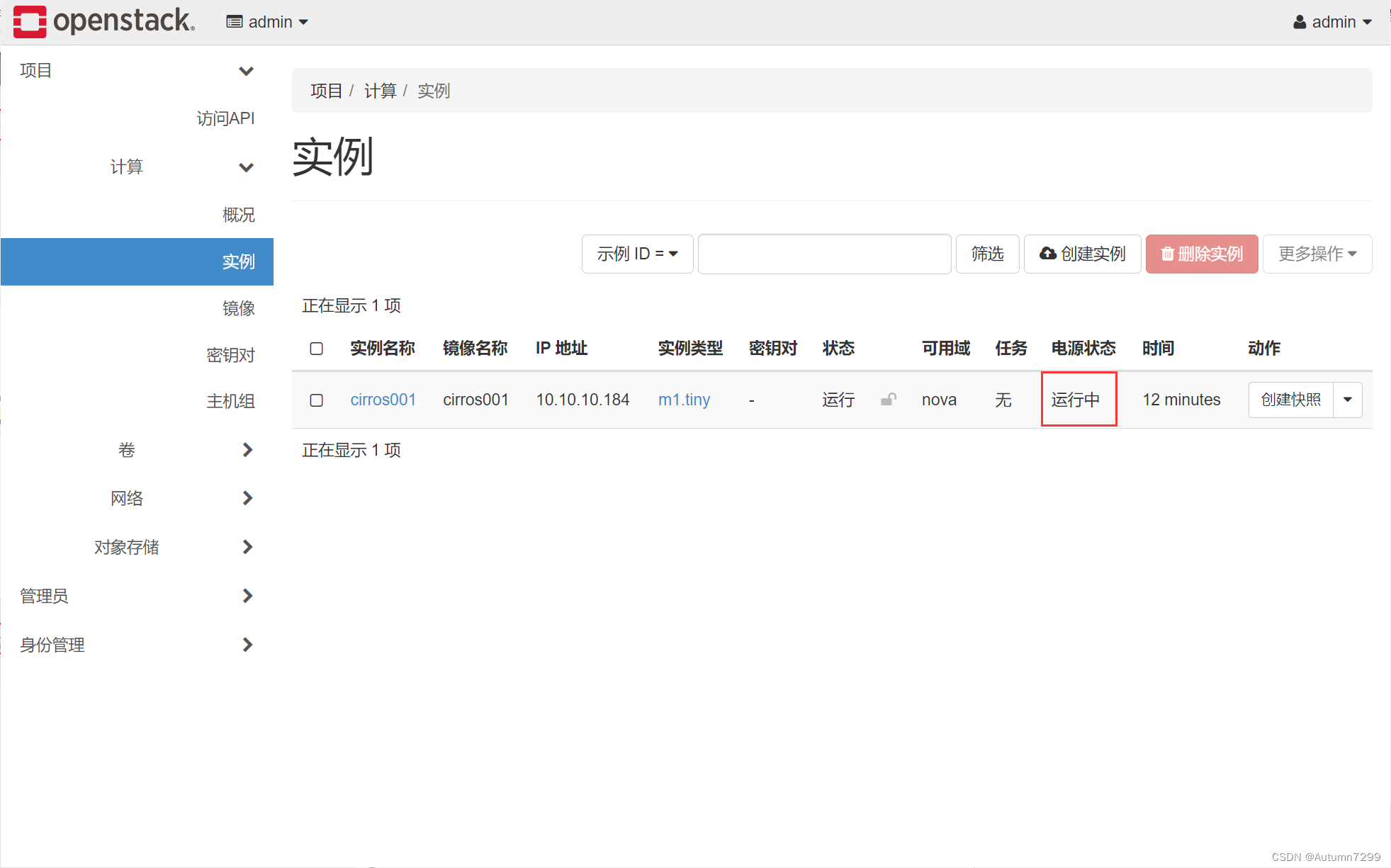This screenshot has width=1391, height=868.
Task: Click 实例 in the breadcrumb
Action: click(434, 91)
